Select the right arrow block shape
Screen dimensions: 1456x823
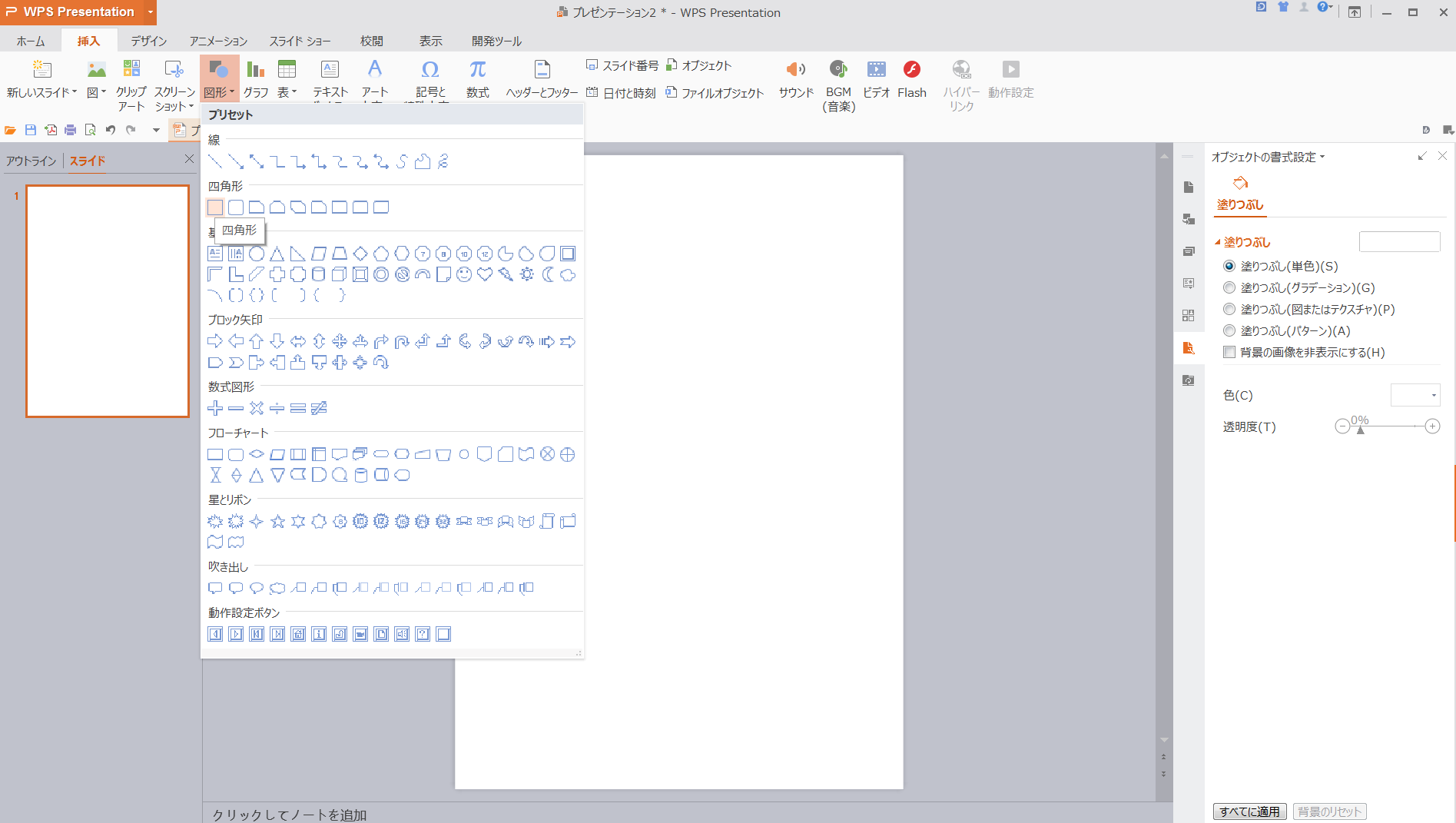point(215,341)
